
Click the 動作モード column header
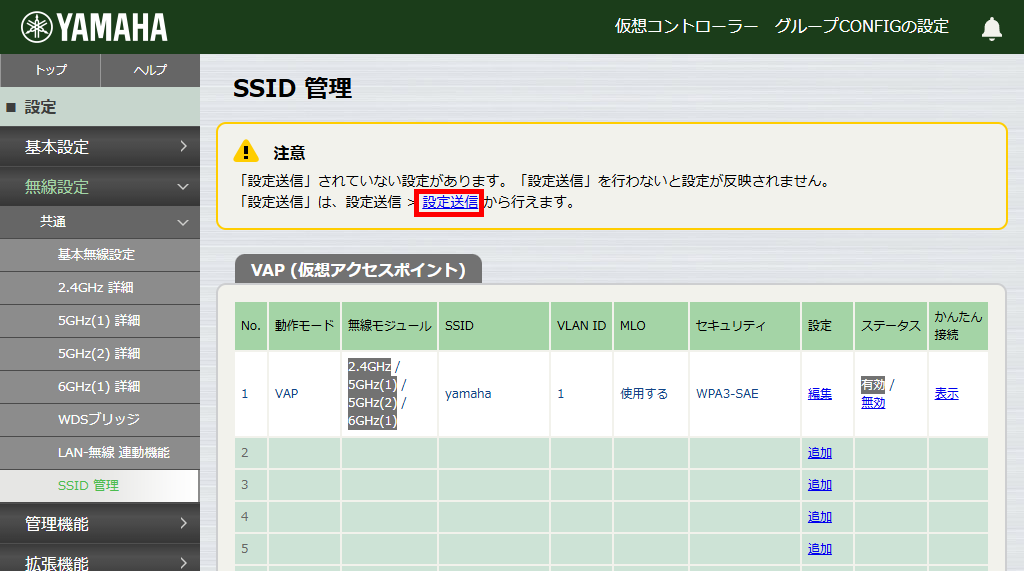(304, 325)
